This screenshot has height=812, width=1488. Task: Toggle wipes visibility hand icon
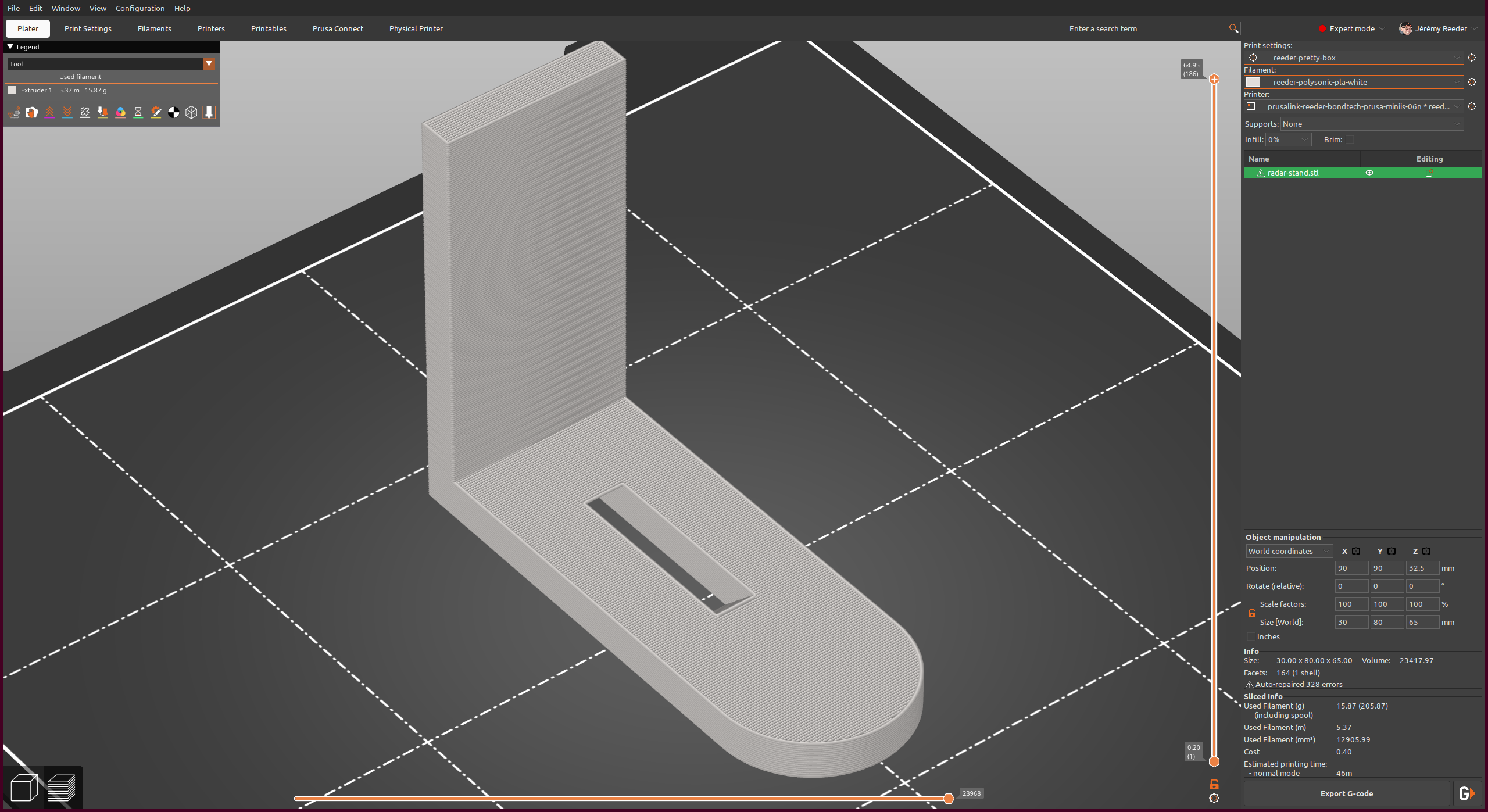pos(32,112)
